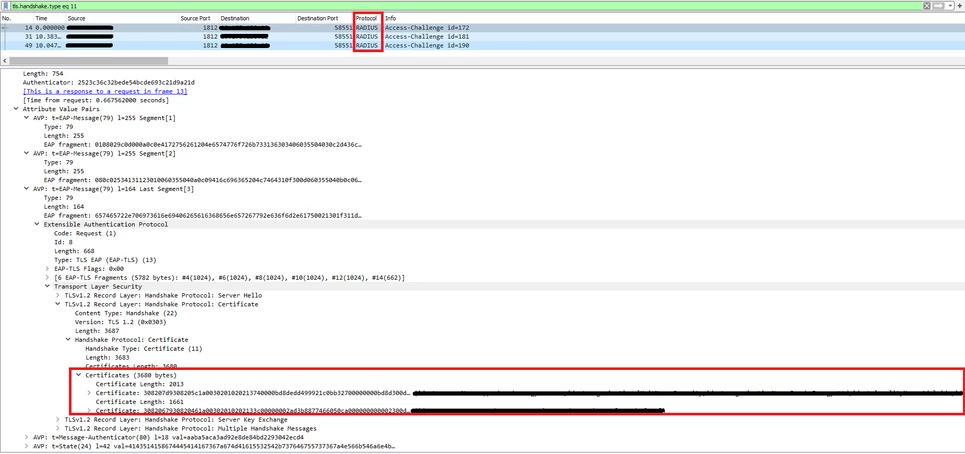Select the 'Code: Request (1)' field
Viewport: 965px width, 454px height.
coord(85,233)
